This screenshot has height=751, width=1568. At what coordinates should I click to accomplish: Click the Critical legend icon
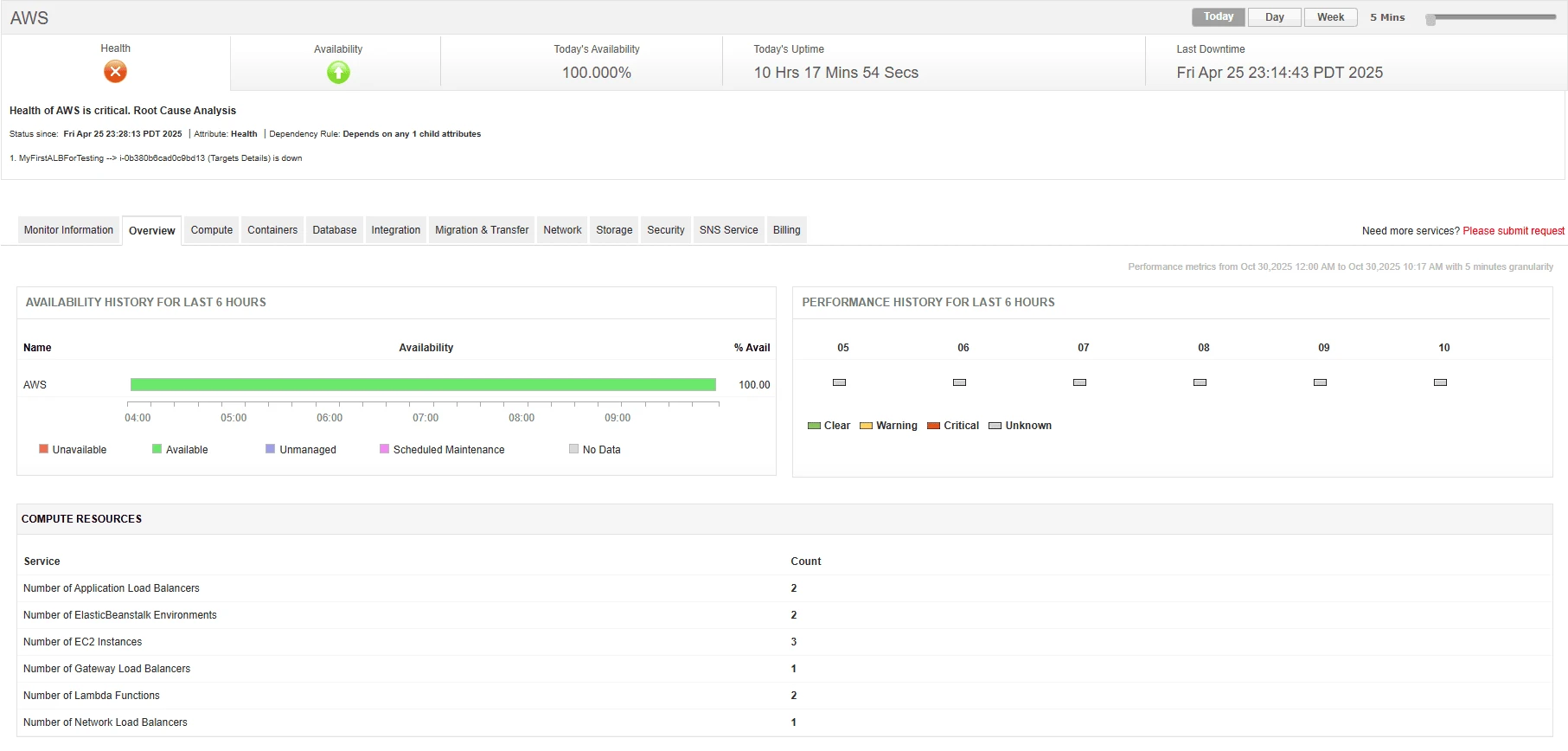[933, 426]
